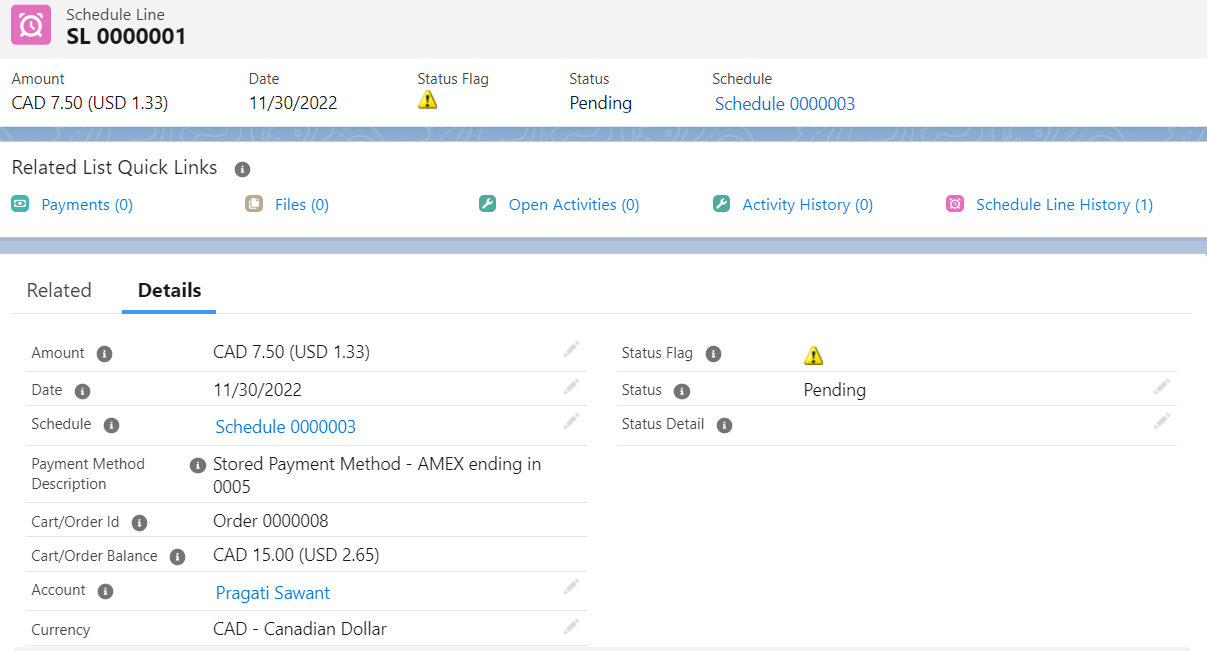Edit the Date field via pencil icon
Image resolution: width=1207 pixels, height=651 pixels.
[x=571, y=387]
